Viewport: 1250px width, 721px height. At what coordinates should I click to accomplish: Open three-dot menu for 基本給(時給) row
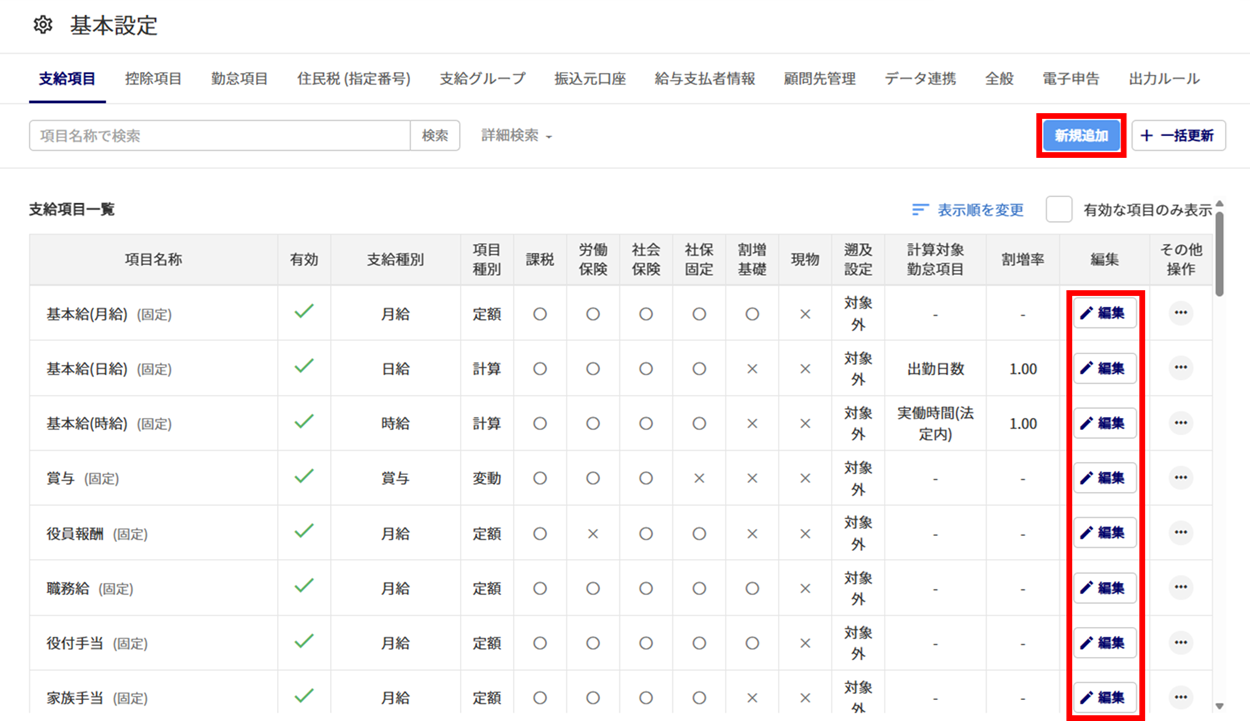[1180, 423]
